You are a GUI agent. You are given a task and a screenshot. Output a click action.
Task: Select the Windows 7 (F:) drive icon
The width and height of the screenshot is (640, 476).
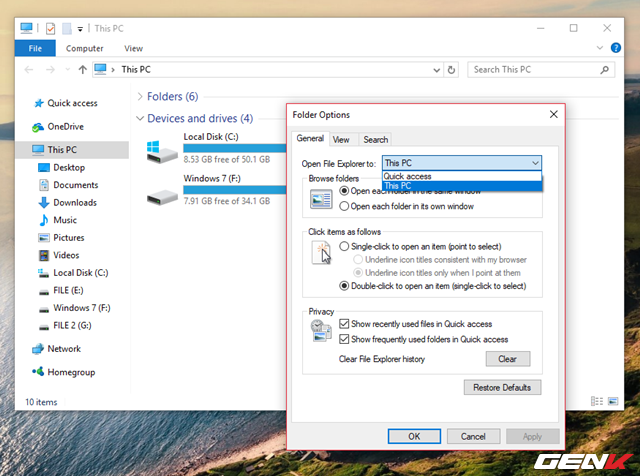click(x=162, y=198)
